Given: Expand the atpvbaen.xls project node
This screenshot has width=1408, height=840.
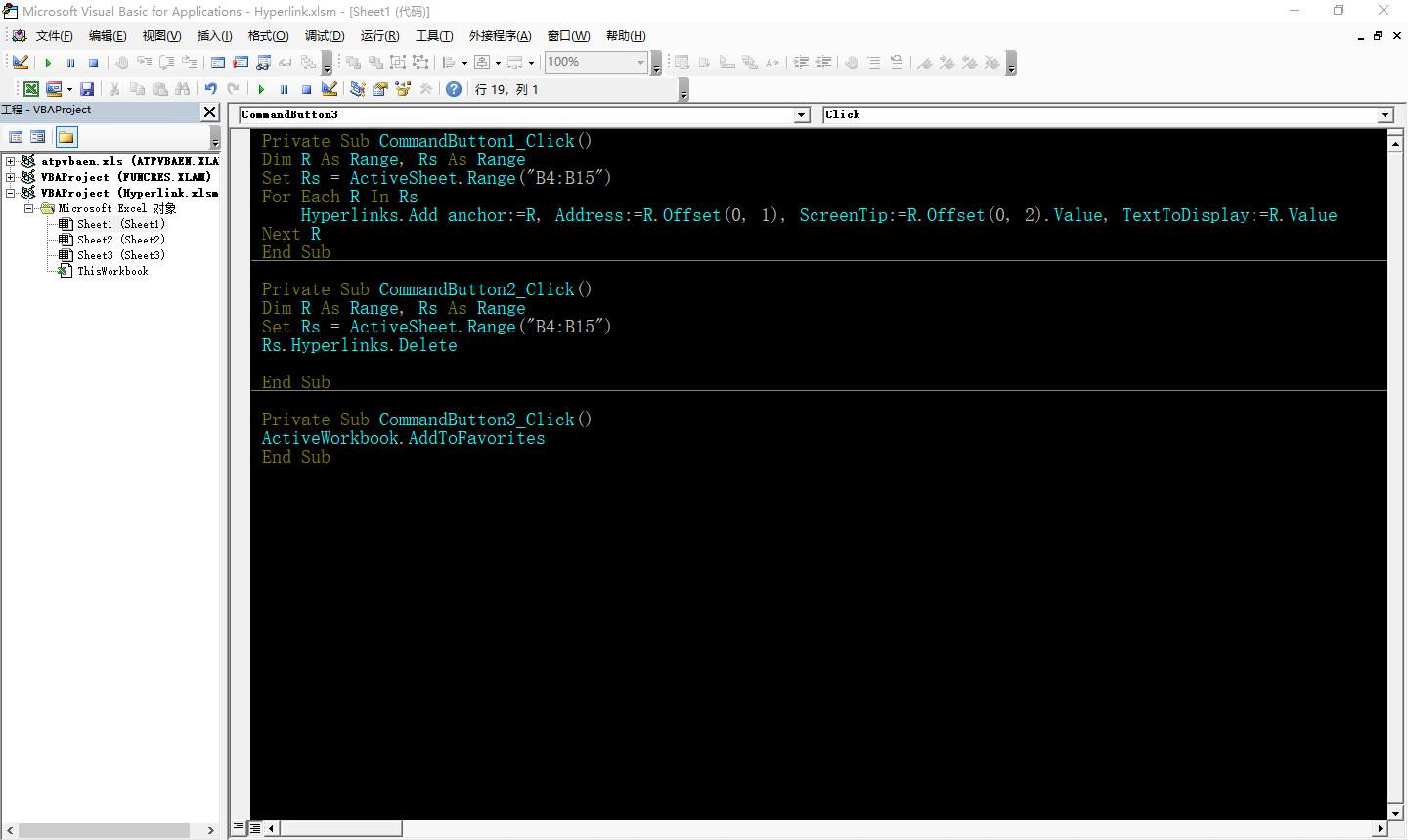Looking at the screenshot, I should click(10, 161).
